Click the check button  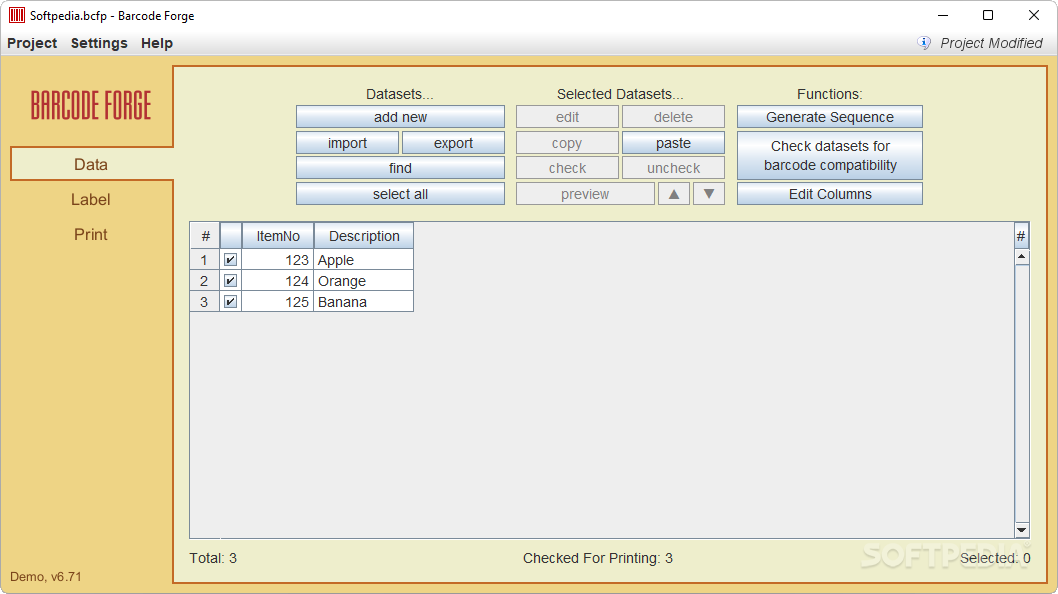(x=567, y=168)
